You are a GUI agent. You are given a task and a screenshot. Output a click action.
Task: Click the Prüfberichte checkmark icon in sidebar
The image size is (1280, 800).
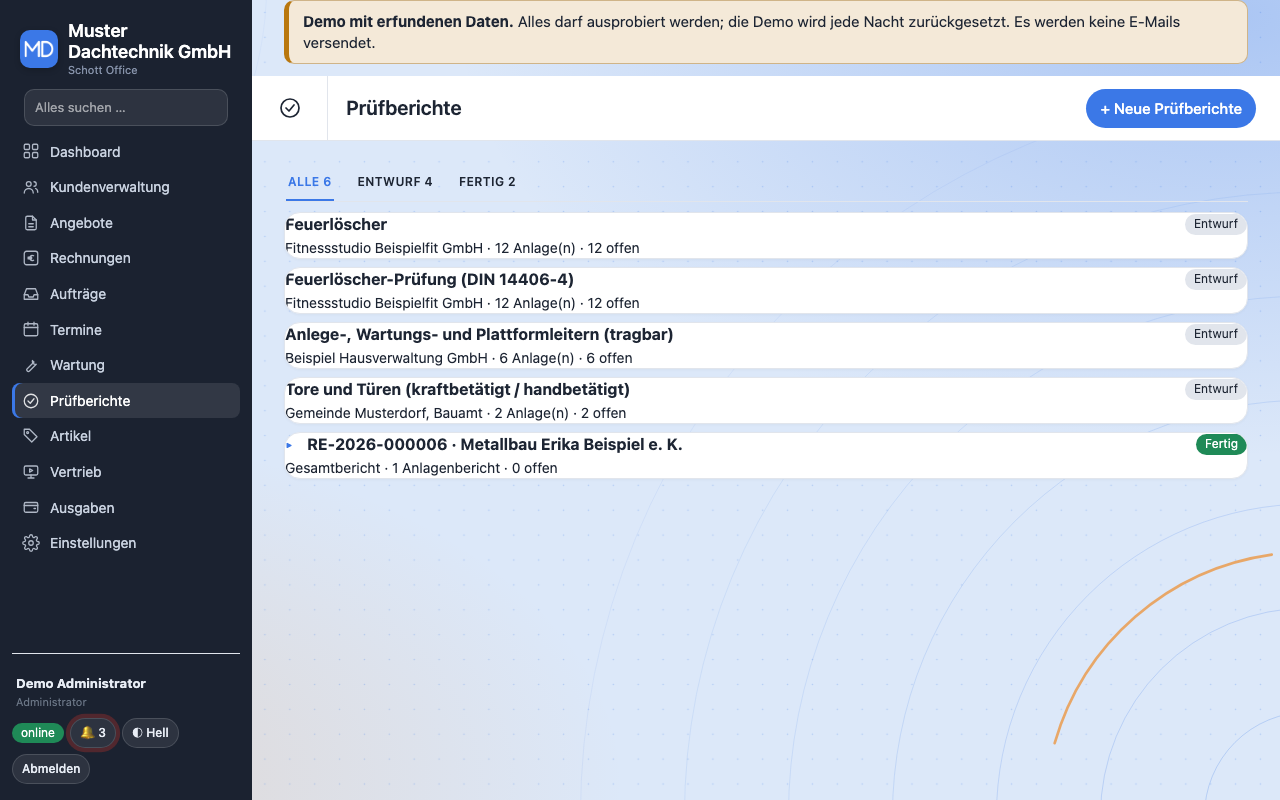31,401
